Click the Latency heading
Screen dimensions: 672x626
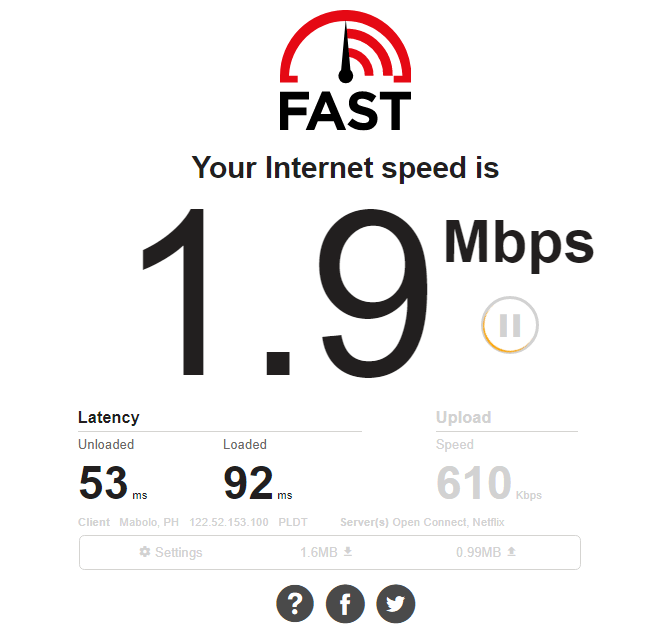tap(108, 417)
